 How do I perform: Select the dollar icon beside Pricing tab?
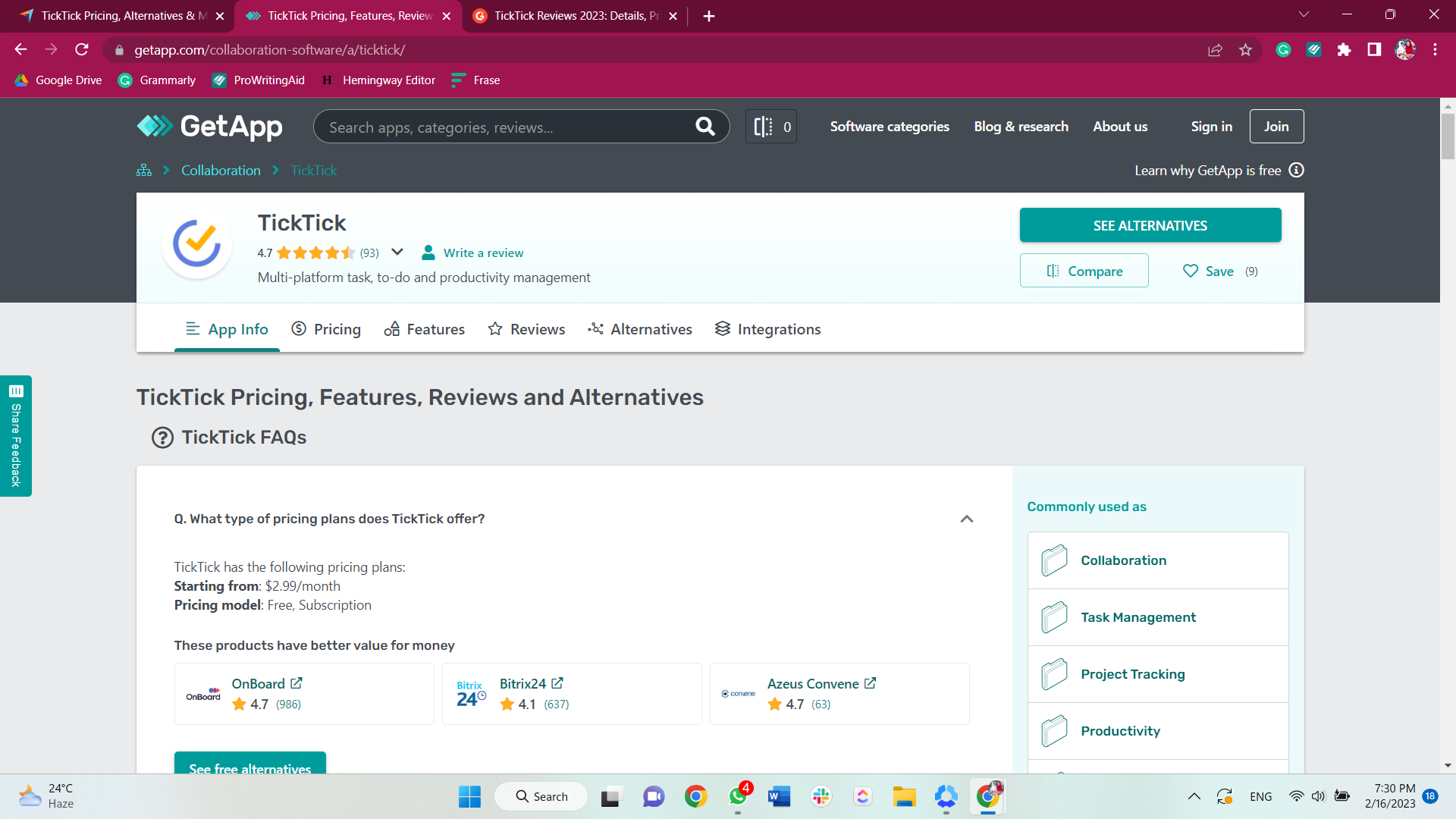point(300,328)
